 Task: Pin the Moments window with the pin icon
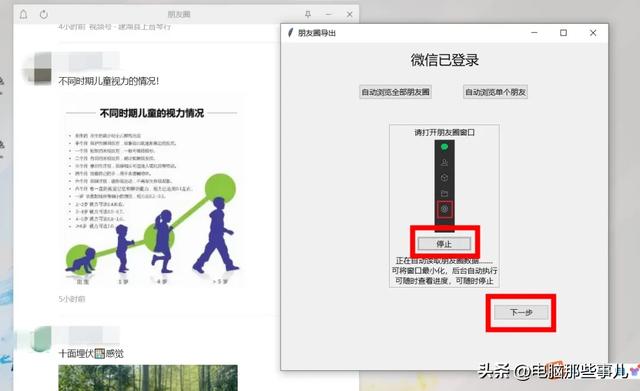coord(308,14)
